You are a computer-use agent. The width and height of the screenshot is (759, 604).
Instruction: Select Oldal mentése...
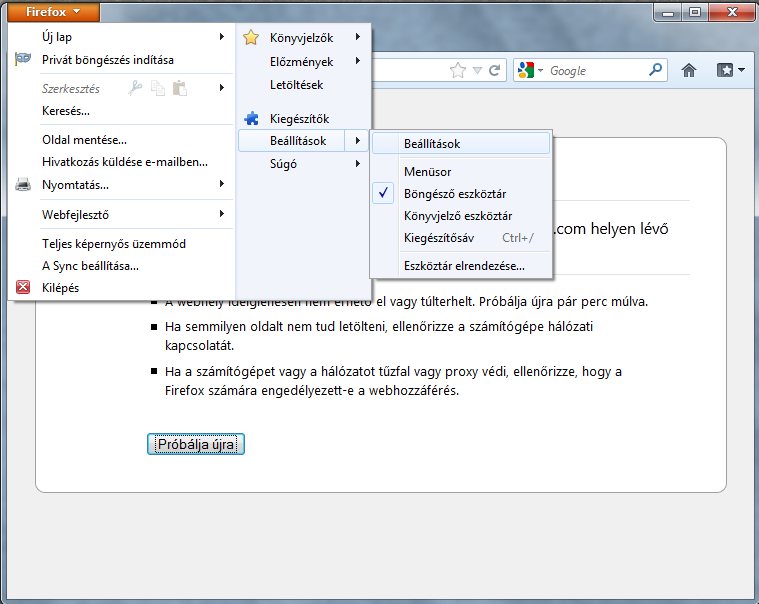[x=121, y=140]
